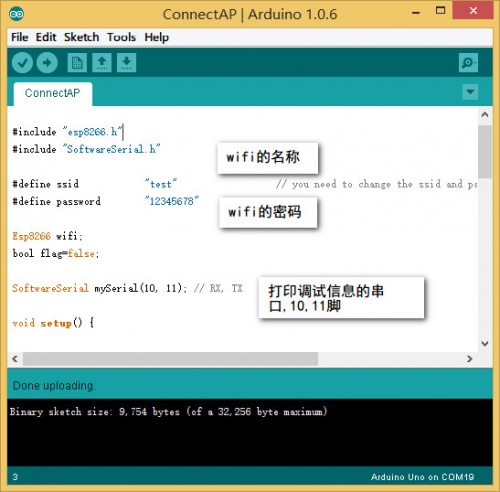The image size is (500, 492).
Task: Click the horizontal scrollbar thumb
Action: point(170,359)
